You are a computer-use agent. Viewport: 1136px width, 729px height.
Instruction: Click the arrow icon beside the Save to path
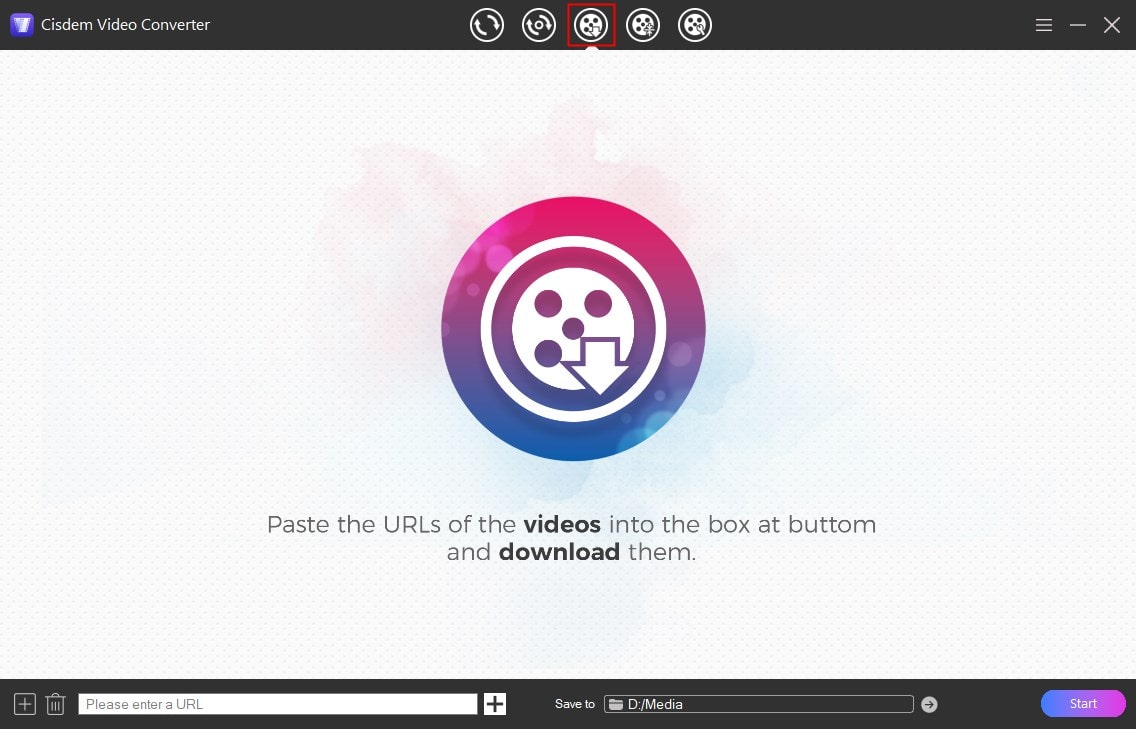pos(928,704)
